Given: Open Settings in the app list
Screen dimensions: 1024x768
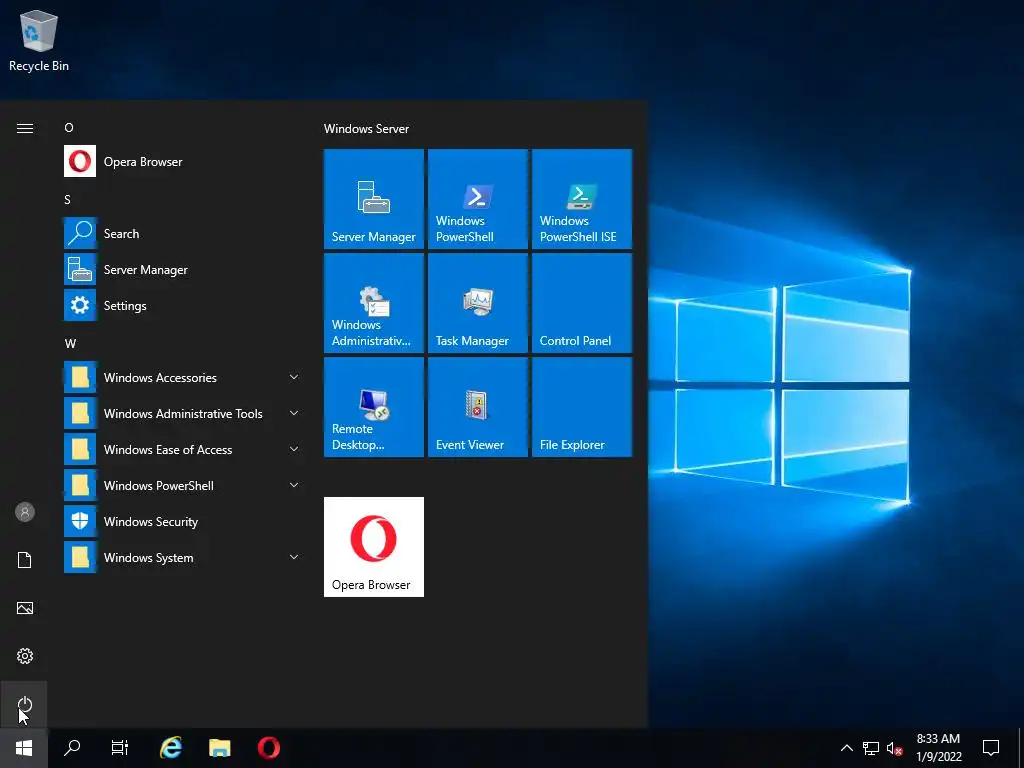Looking at the screenshot, I should (x=183, y=306).
